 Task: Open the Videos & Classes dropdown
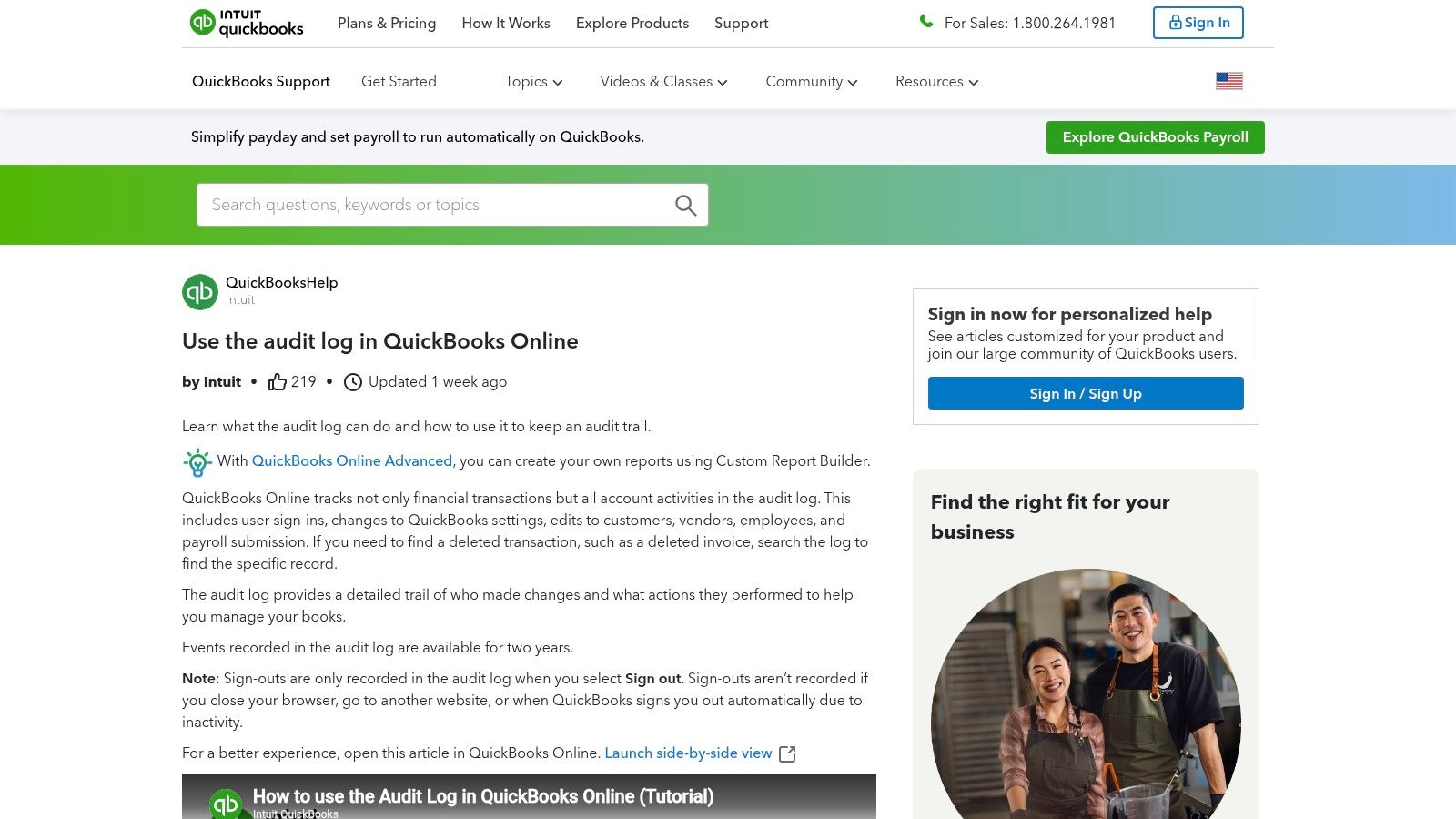[x=663, y=82]
